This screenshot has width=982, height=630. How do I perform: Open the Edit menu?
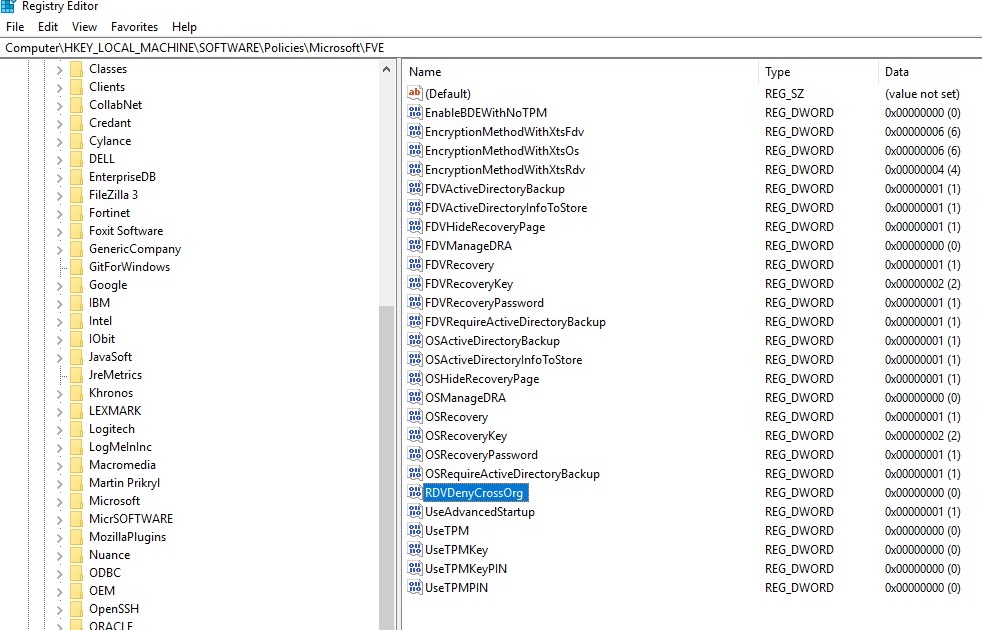click(x=47, y=27)
